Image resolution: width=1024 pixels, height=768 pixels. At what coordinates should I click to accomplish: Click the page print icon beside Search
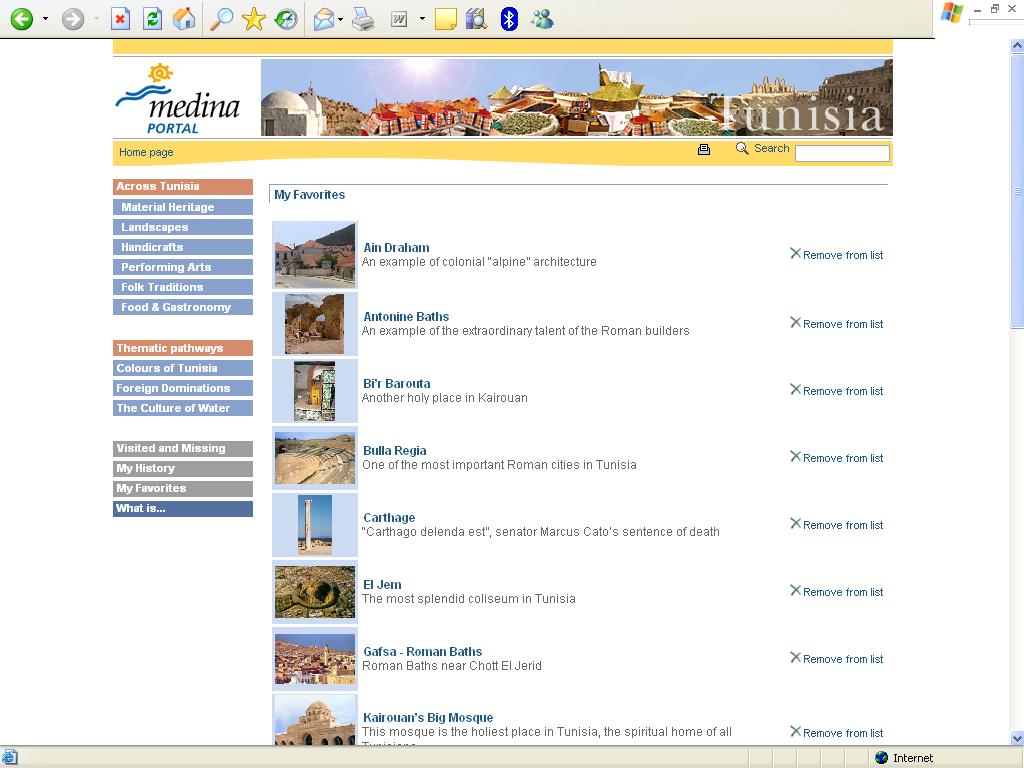pyautogui.click(x=704, y=150)
